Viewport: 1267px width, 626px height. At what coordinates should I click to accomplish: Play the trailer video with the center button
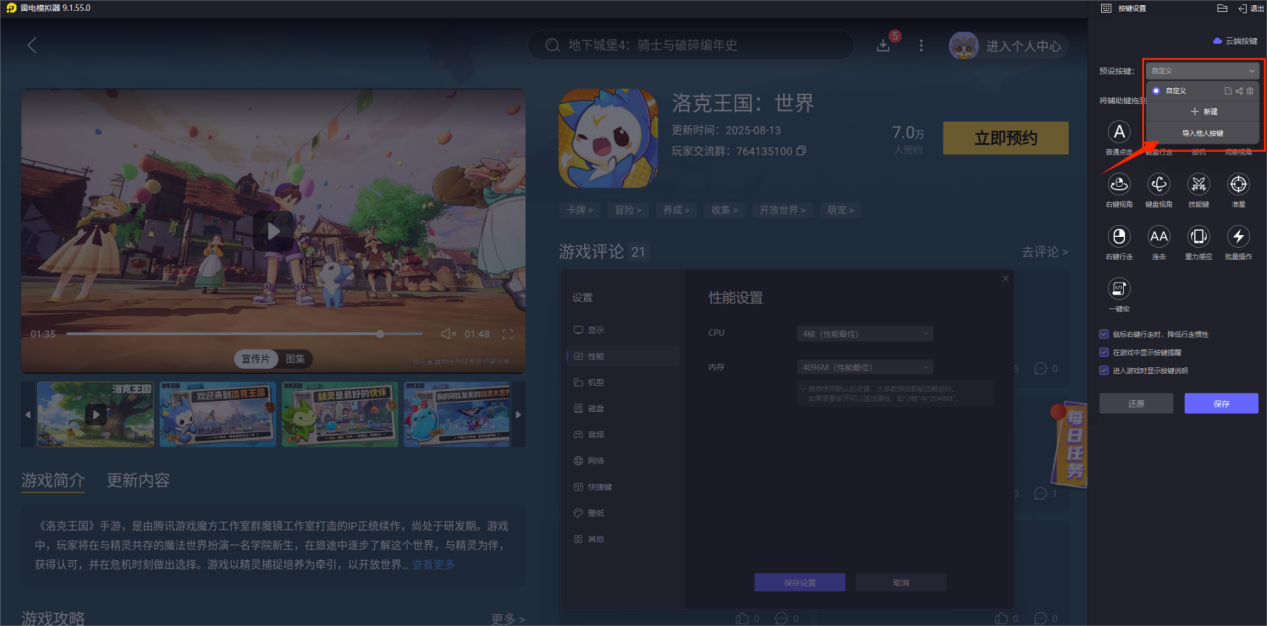click(273, 231)
